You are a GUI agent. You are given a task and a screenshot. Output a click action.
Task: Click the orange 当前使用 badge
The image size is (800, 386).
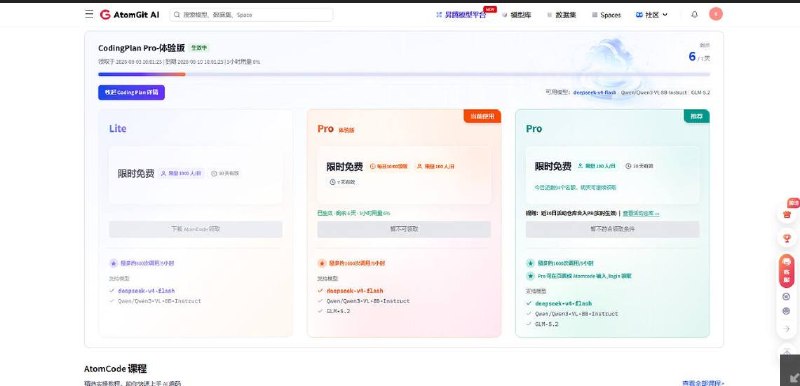(482, 116)
